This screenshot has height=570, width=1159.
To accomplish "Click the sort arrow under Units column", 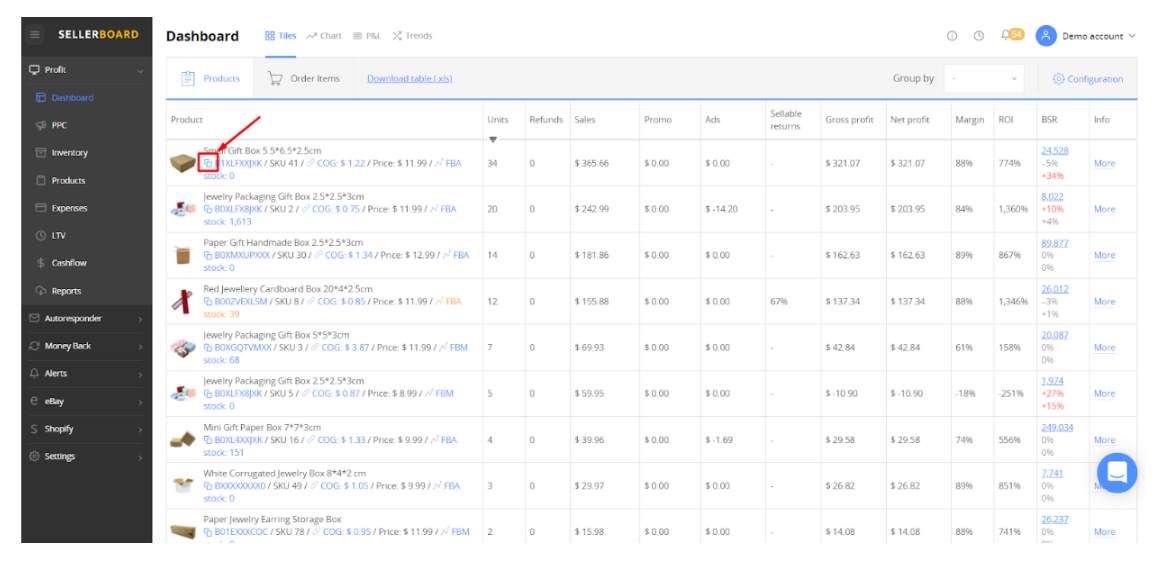I will [x=493, y=139].
